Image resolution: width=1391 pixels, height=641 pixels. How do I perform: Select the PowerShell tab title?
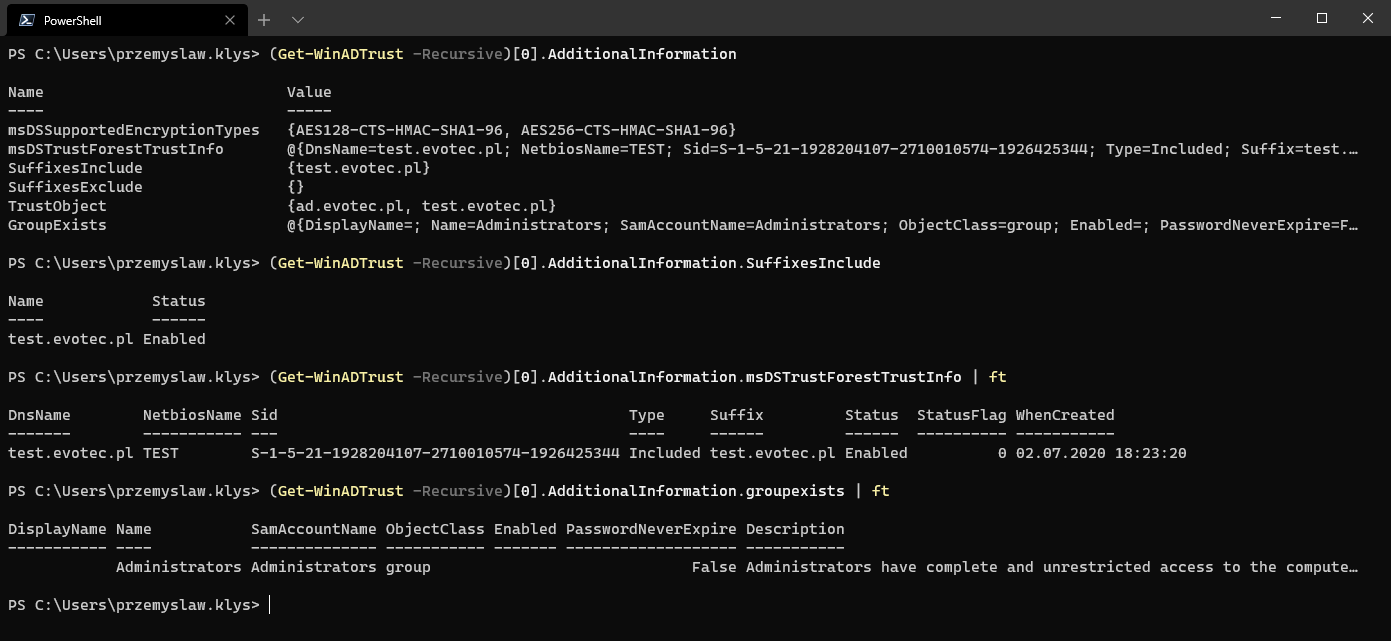point(72,20)
